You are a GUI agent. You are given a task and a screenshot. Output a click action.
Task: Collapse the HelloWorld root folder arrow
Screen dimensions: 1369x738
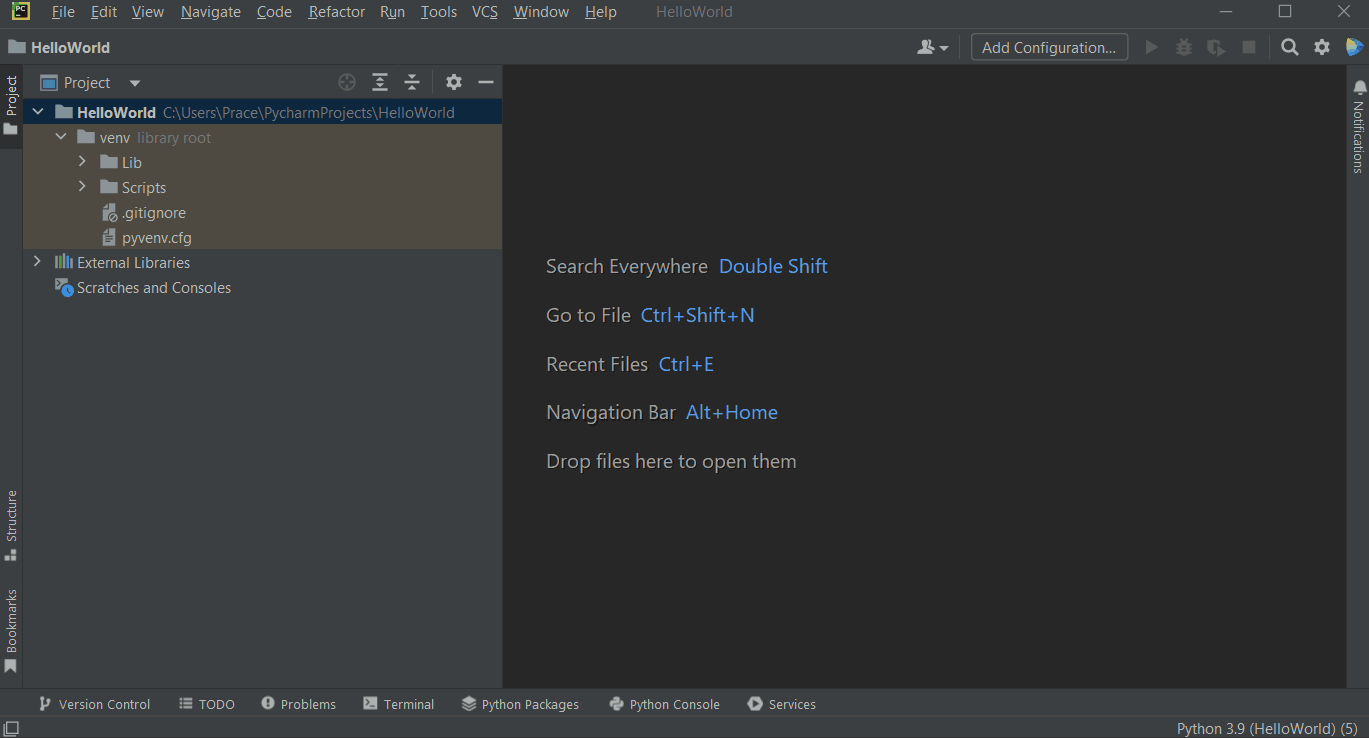coord(38,112)
